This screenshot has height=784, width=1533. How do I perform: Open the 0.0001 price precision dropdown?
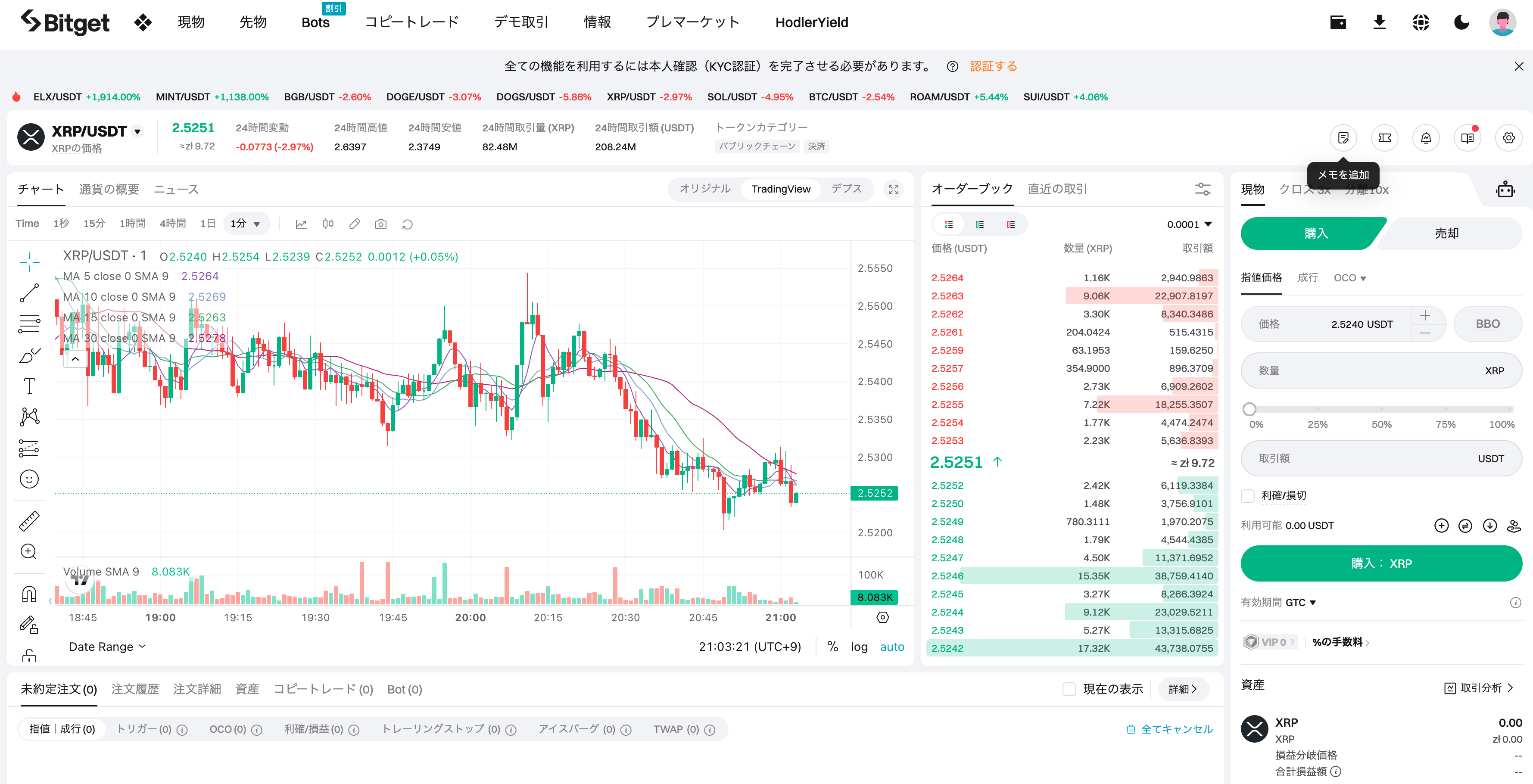click(x=1189, y=224)
